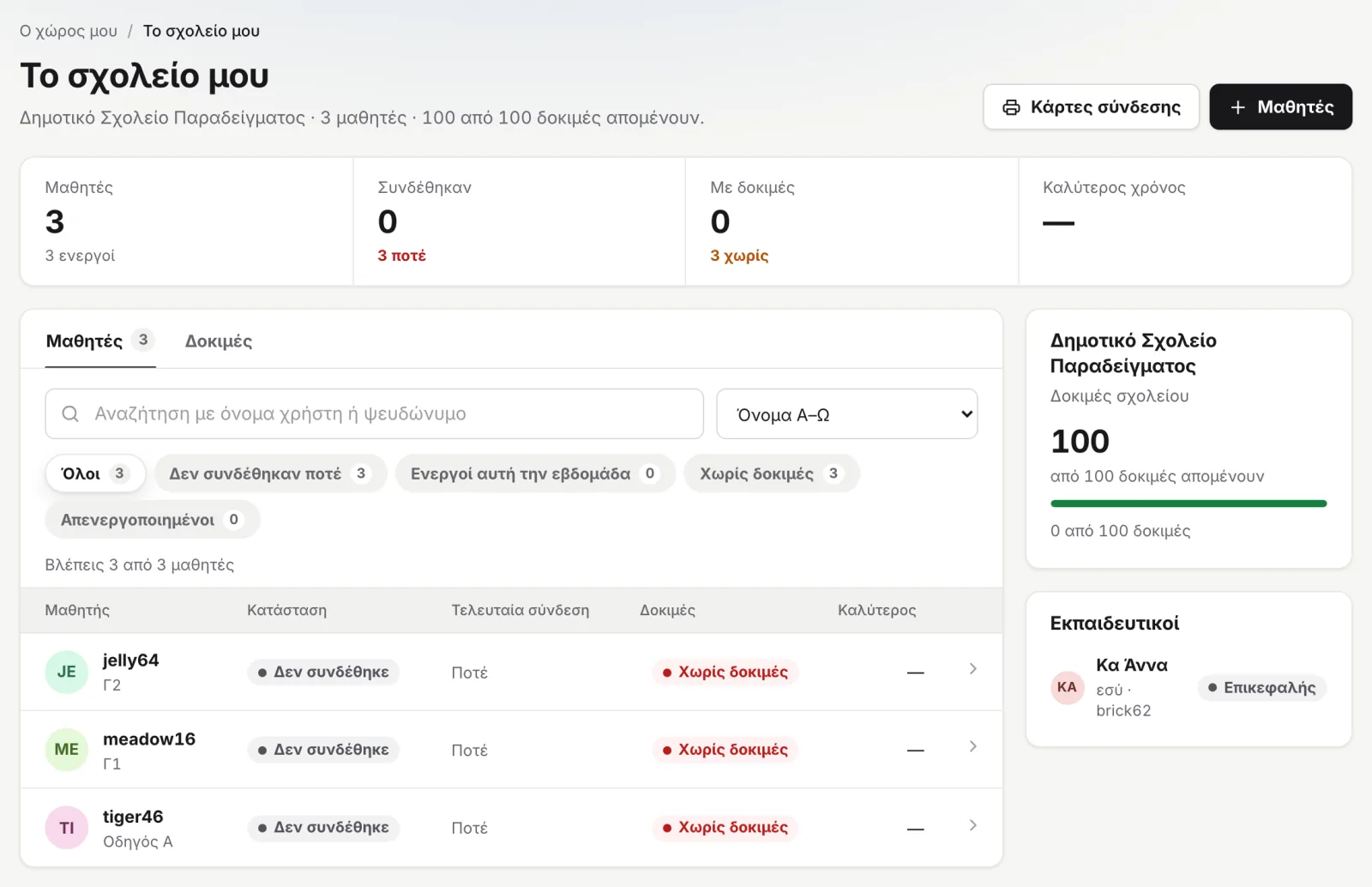The height and width of the screenshot is (887, 1372).
Task: Click the '3 χωρίς' stat under Με δοκιμές
Action: [x=739, y=256]
